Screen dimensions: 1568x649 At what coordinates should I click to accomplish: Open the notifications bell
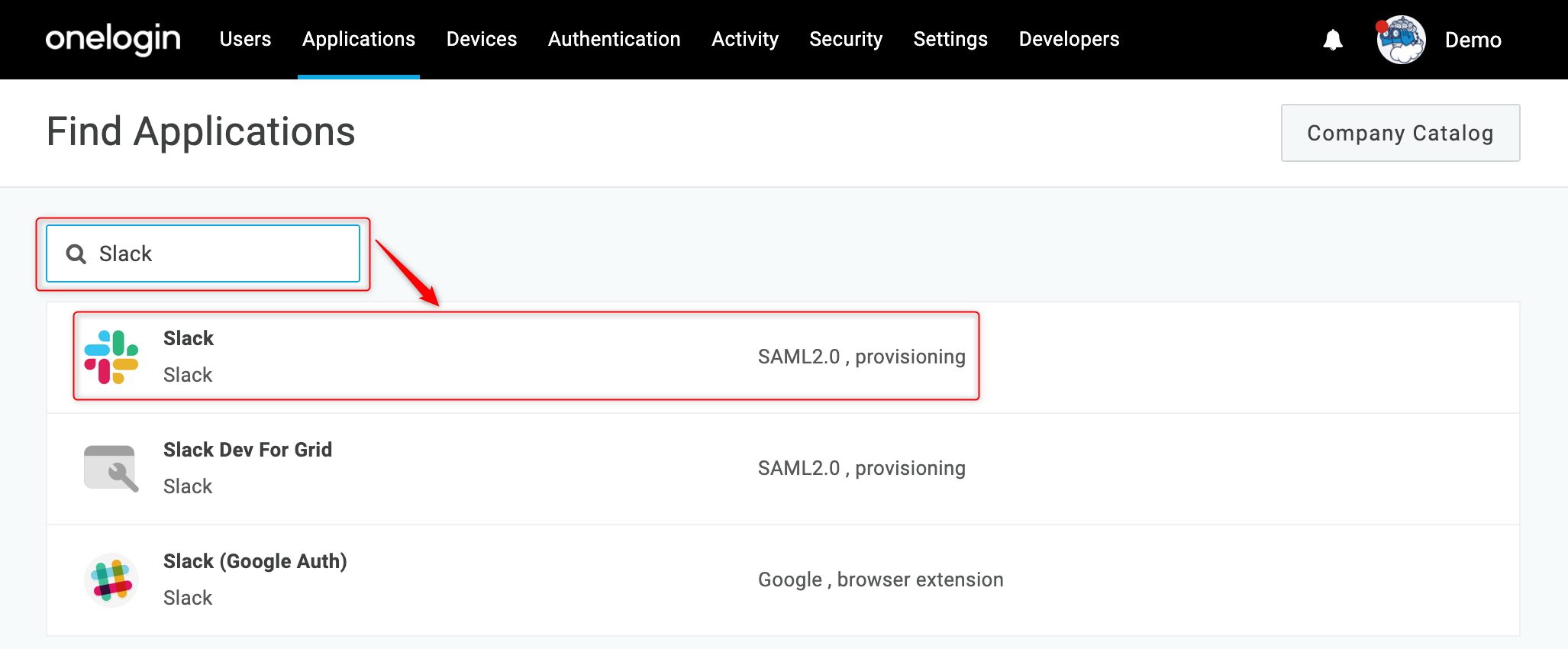[x=1333, y=40]
